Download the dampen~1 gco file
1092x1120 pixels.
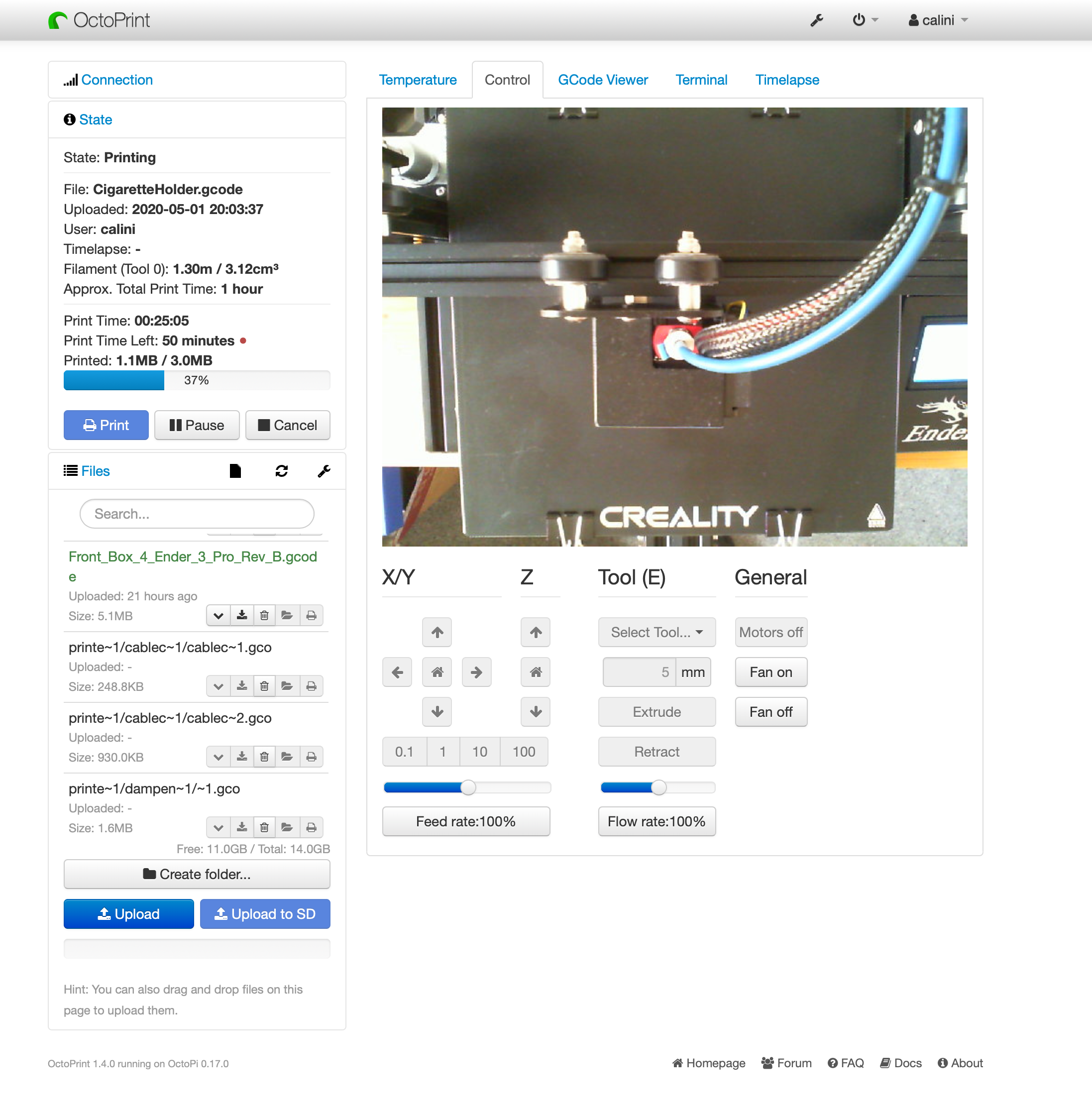(x=241, y=827)
